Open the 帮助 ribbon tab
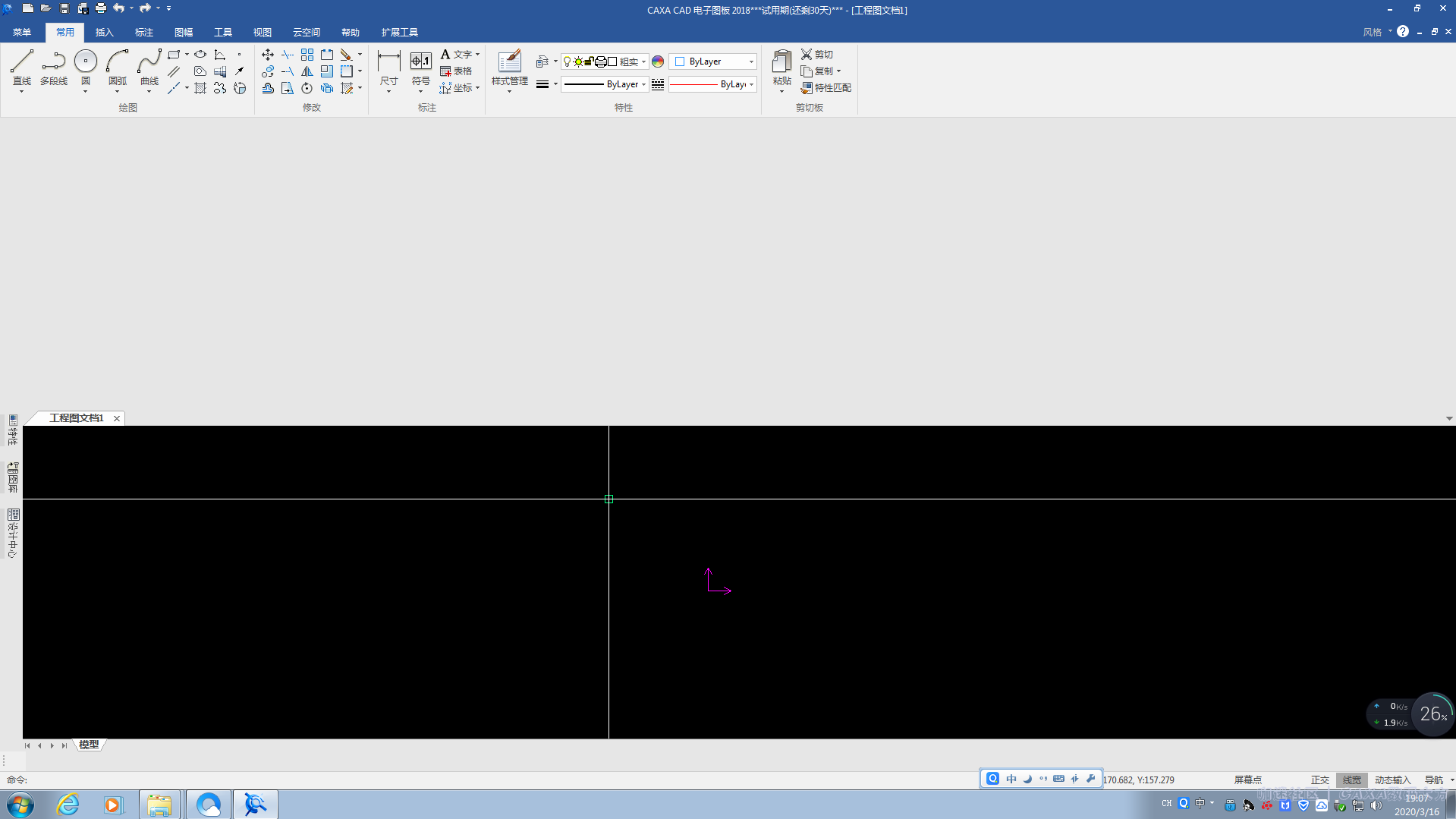Image resolution: width=1456 pixels, height=819 pixels. [x=351, y=32]
